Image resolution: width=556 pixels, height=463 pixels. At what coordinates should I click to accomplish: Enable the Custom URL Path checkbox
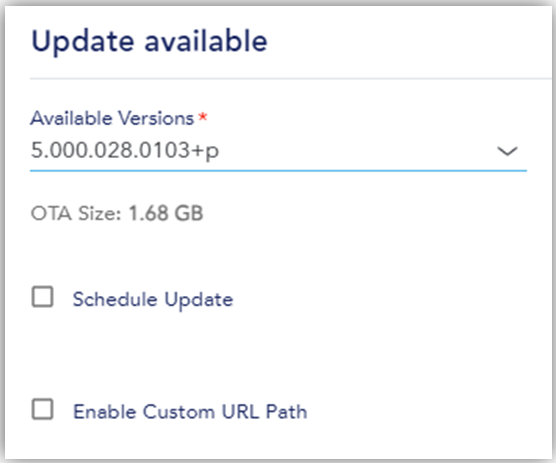click(x=43, y=409)
